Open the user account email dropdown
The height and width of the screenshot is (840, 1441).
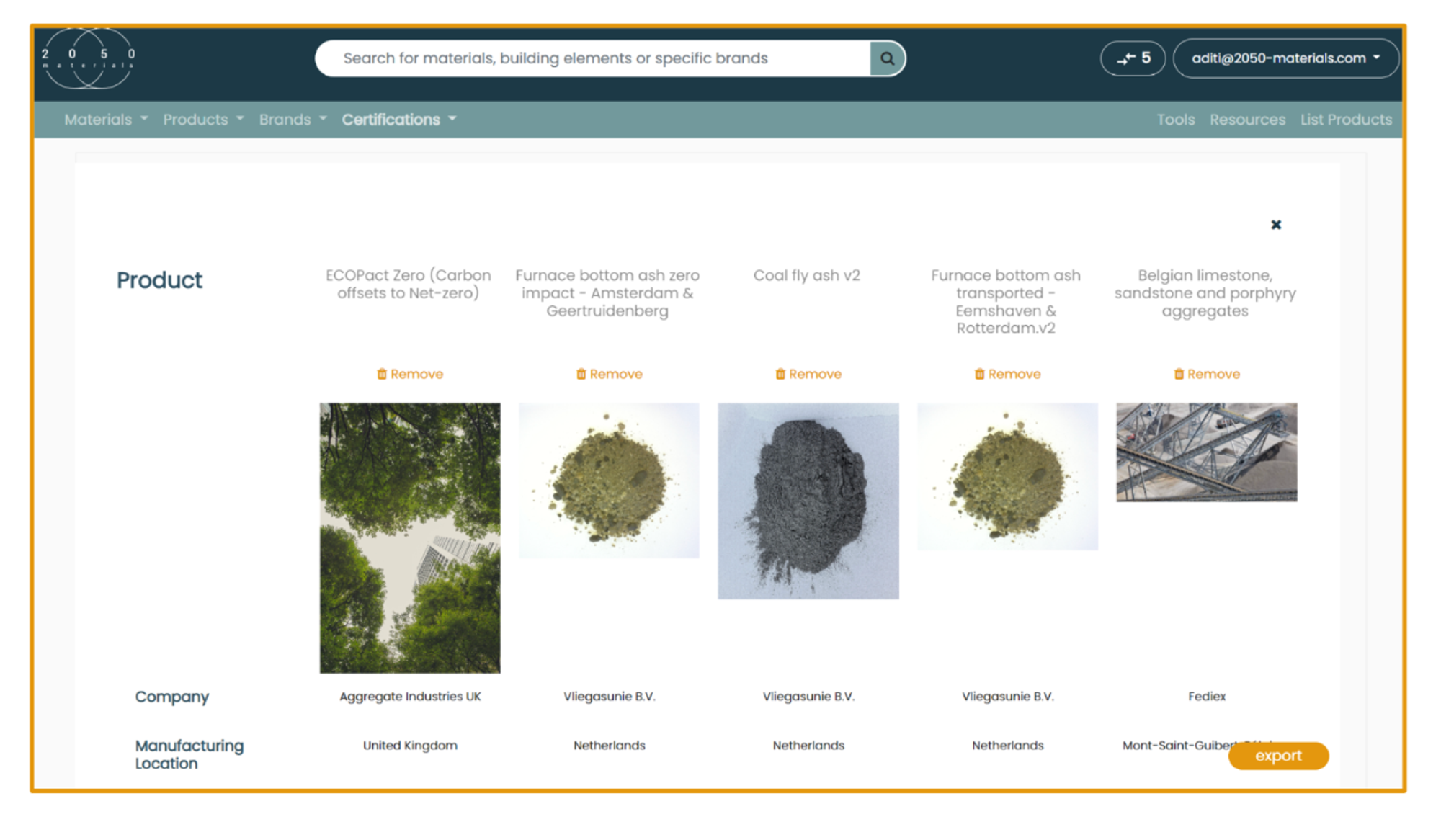[x=1285, y=58]
